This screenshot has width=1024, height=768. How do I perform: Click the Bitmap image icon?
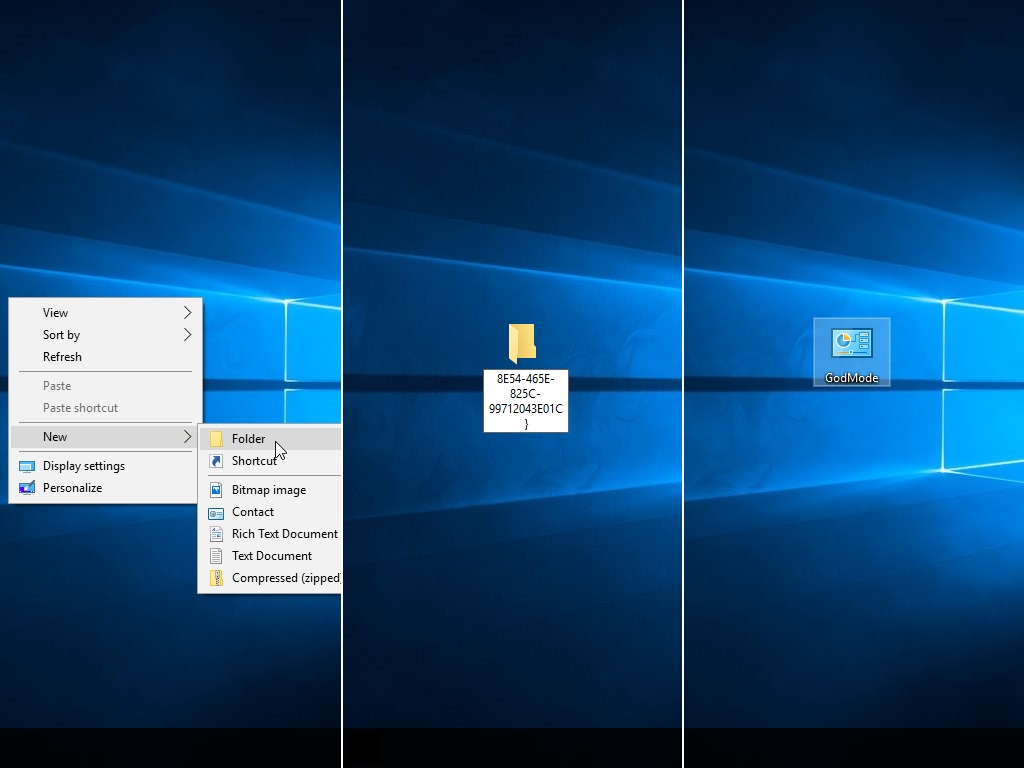coord(216,489)
